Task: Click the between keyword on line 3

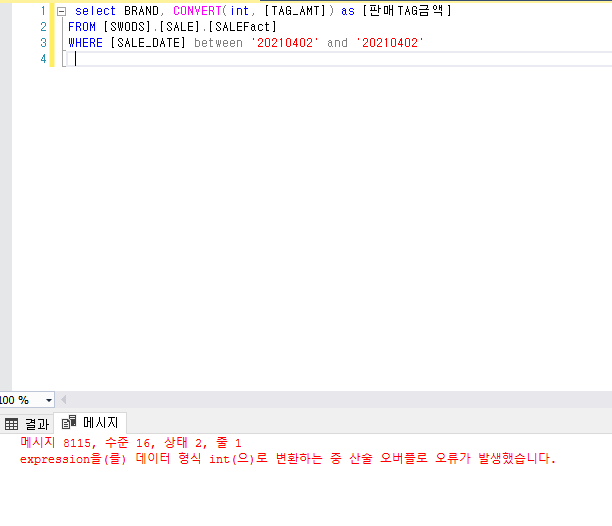Action: click(x=218, y=43)
